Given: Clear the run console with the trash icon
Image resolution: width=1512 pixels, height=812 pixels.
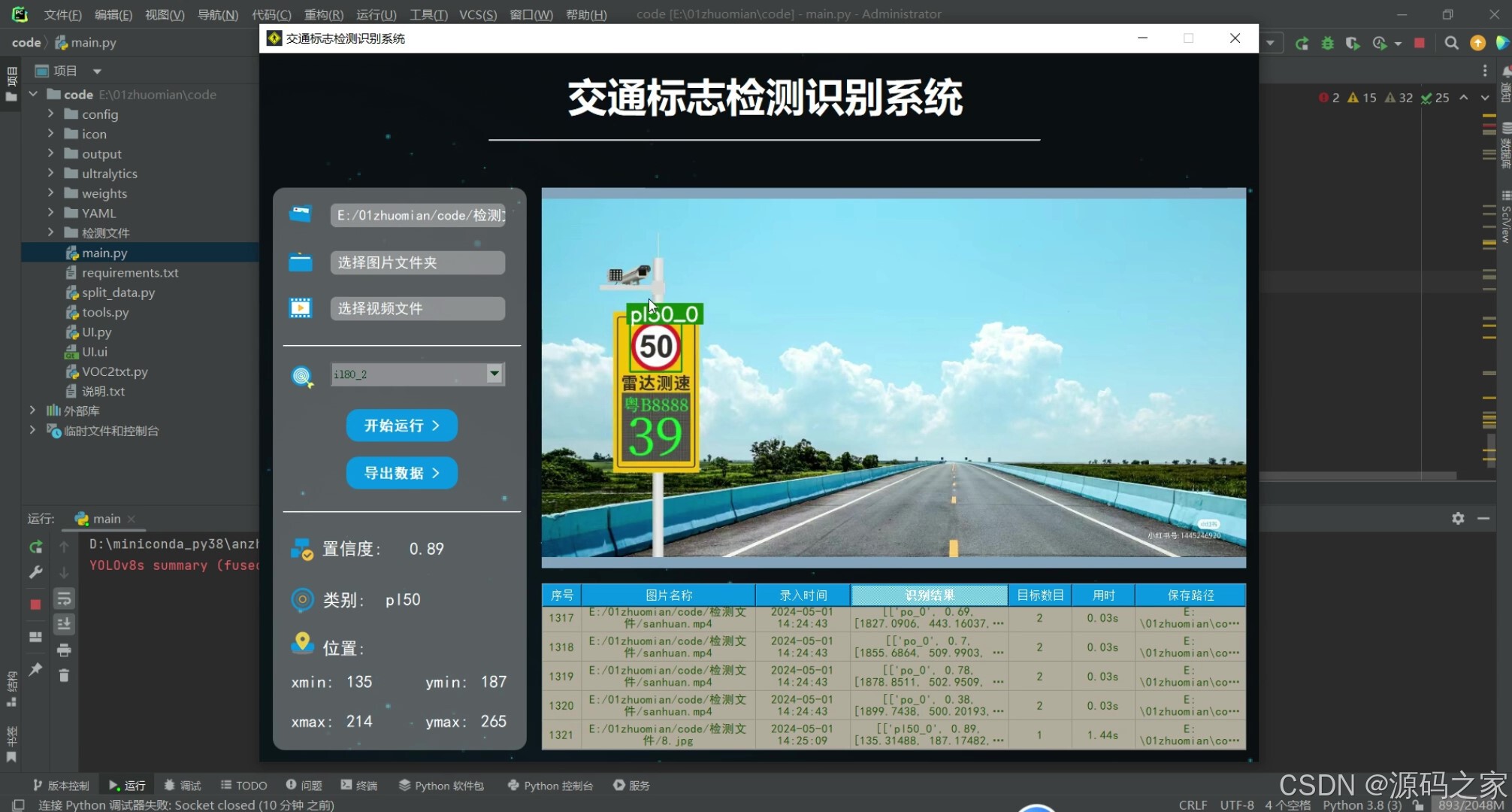Looking at the screenshot, I should pos(64,675).
